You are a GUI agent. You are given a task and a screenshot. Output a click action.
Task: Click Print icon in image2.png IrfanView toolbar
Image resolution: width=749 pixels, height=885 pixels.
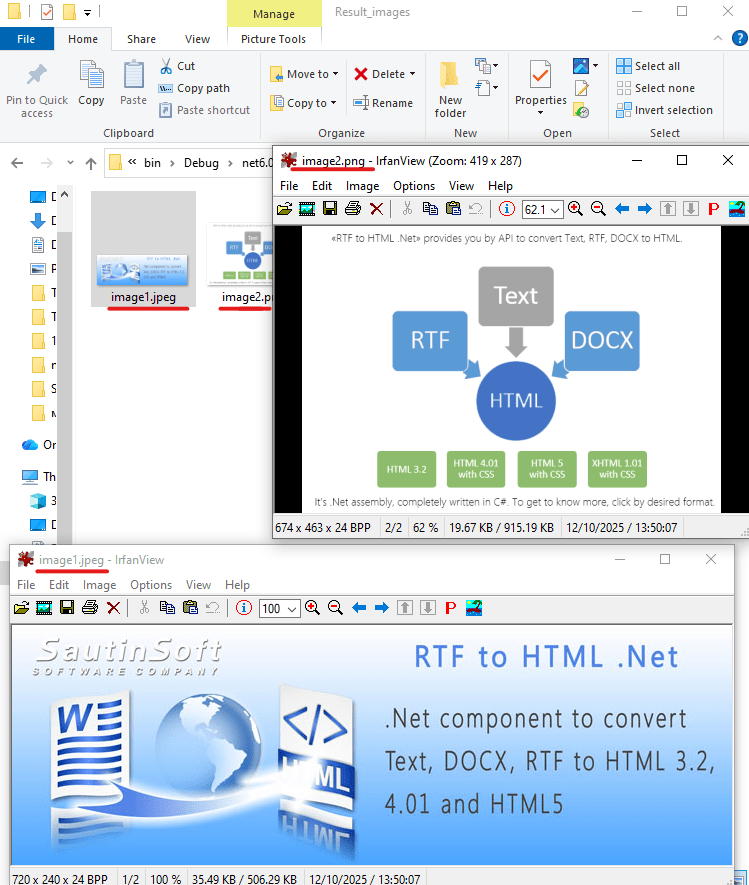point(353,209)
